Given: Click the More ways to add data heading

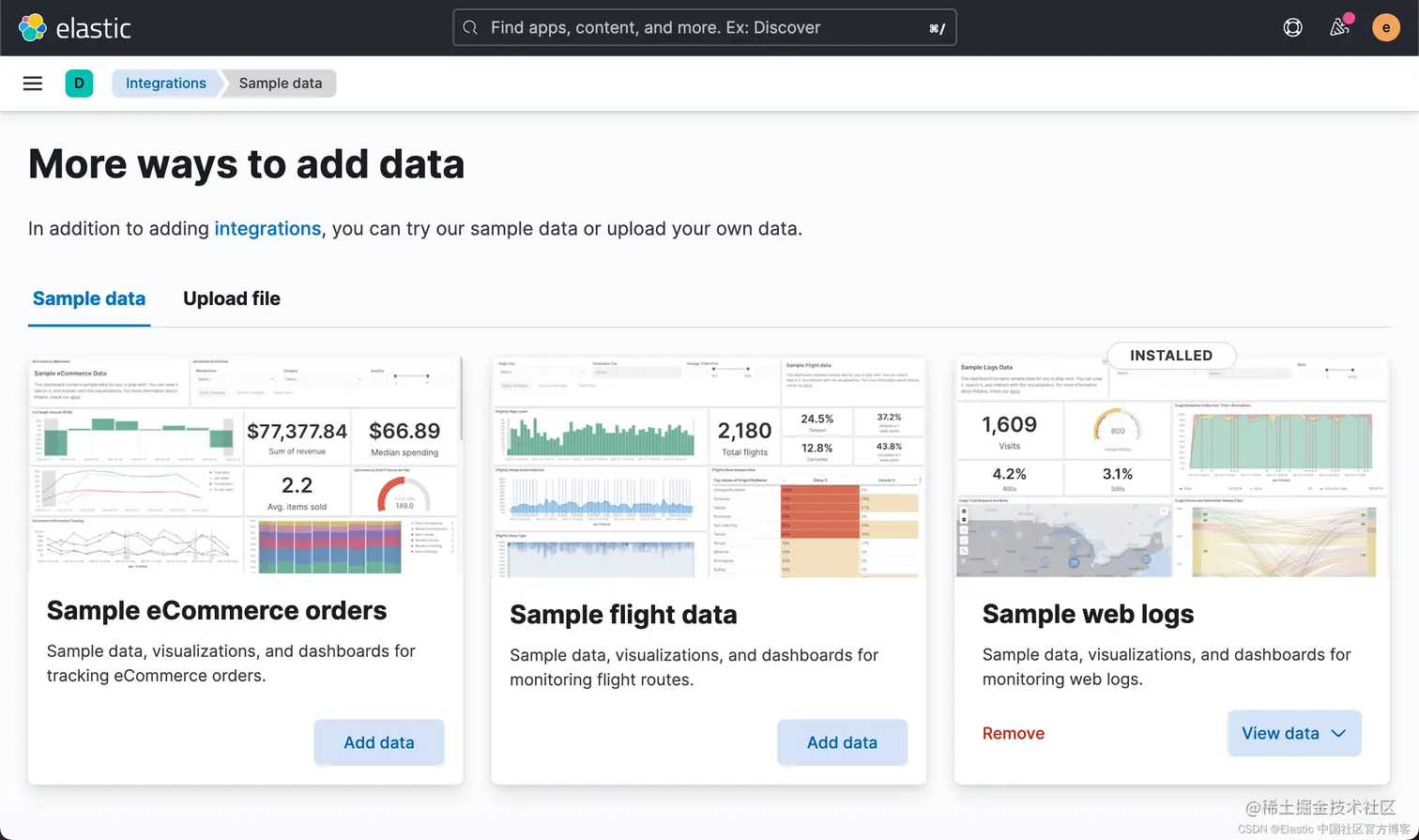Looking at the screenshot, I should coord(247,164).
